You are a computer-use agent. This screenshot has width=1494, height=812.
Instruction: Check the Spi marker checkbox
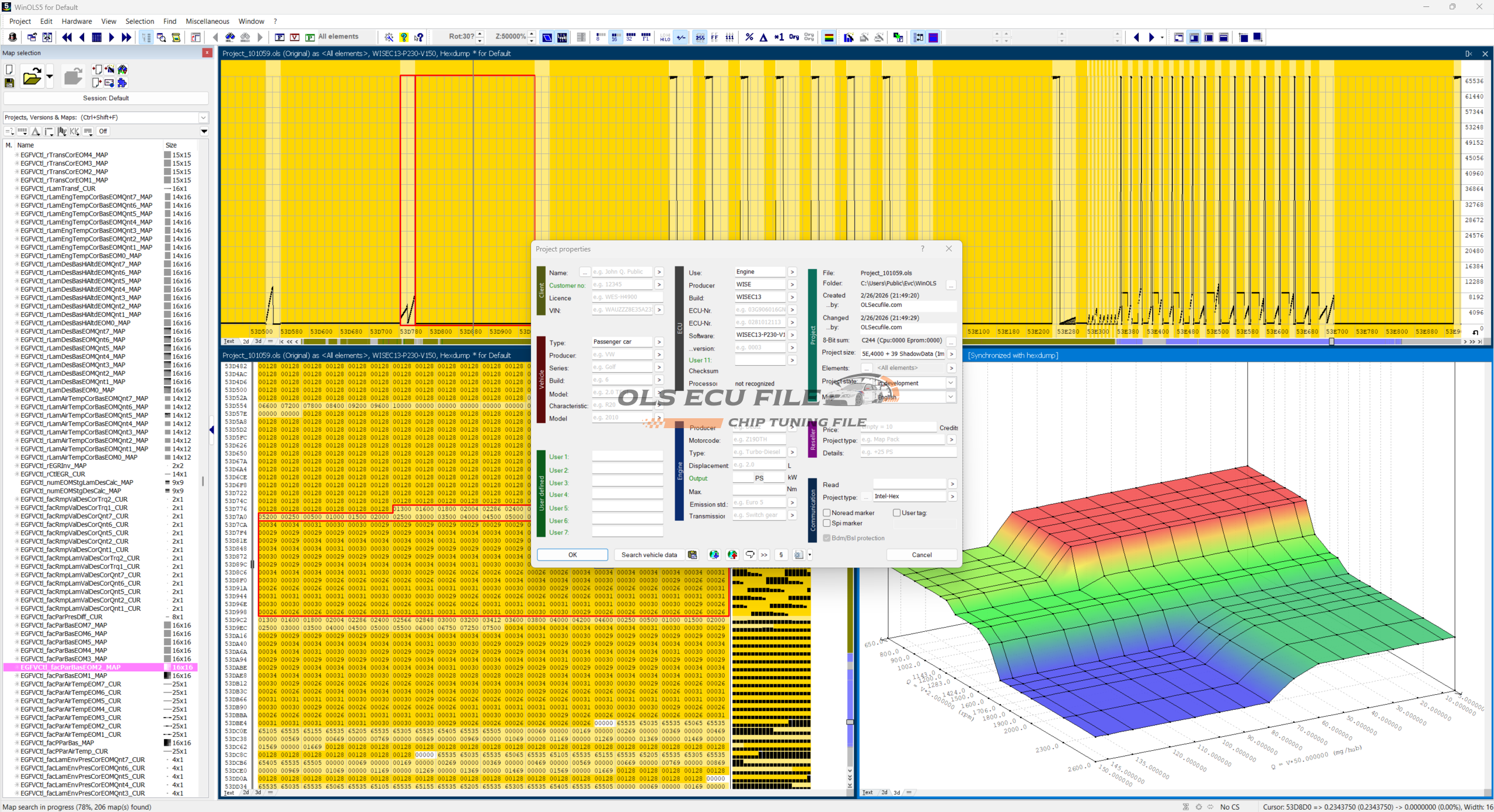827,523
